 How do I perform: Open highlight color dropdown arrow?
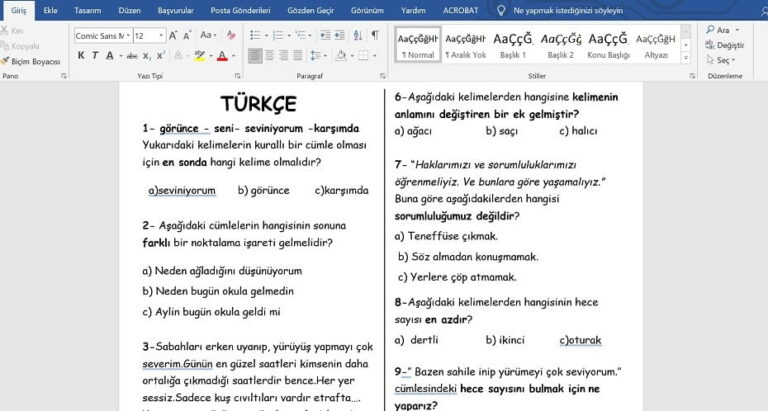[x=211, y=56]
